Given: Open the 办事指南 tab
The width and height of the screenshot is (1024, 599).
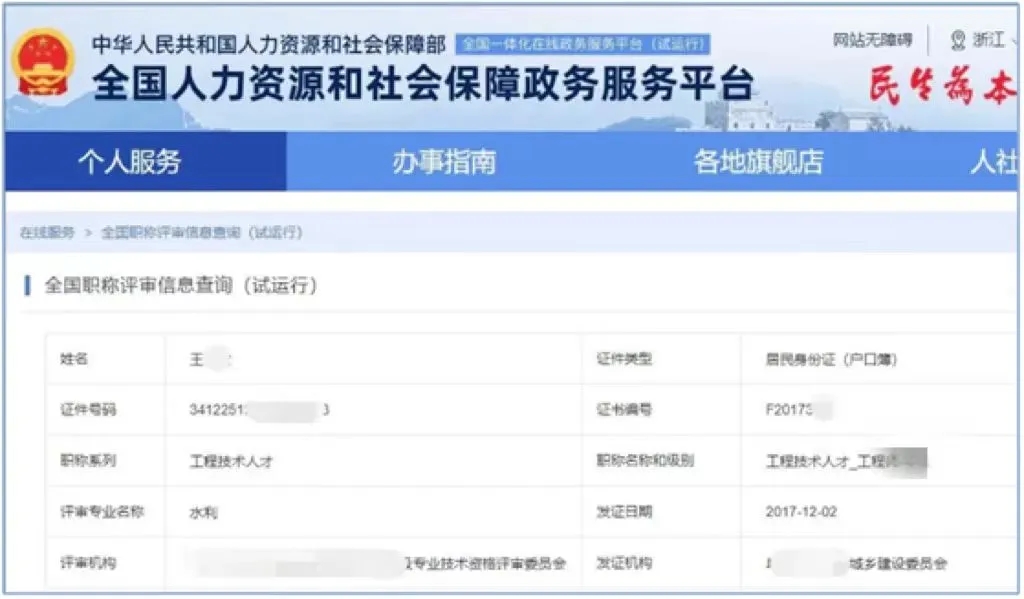Looking at the screenshot, I should pyautogui.click(x=444, y=161).
